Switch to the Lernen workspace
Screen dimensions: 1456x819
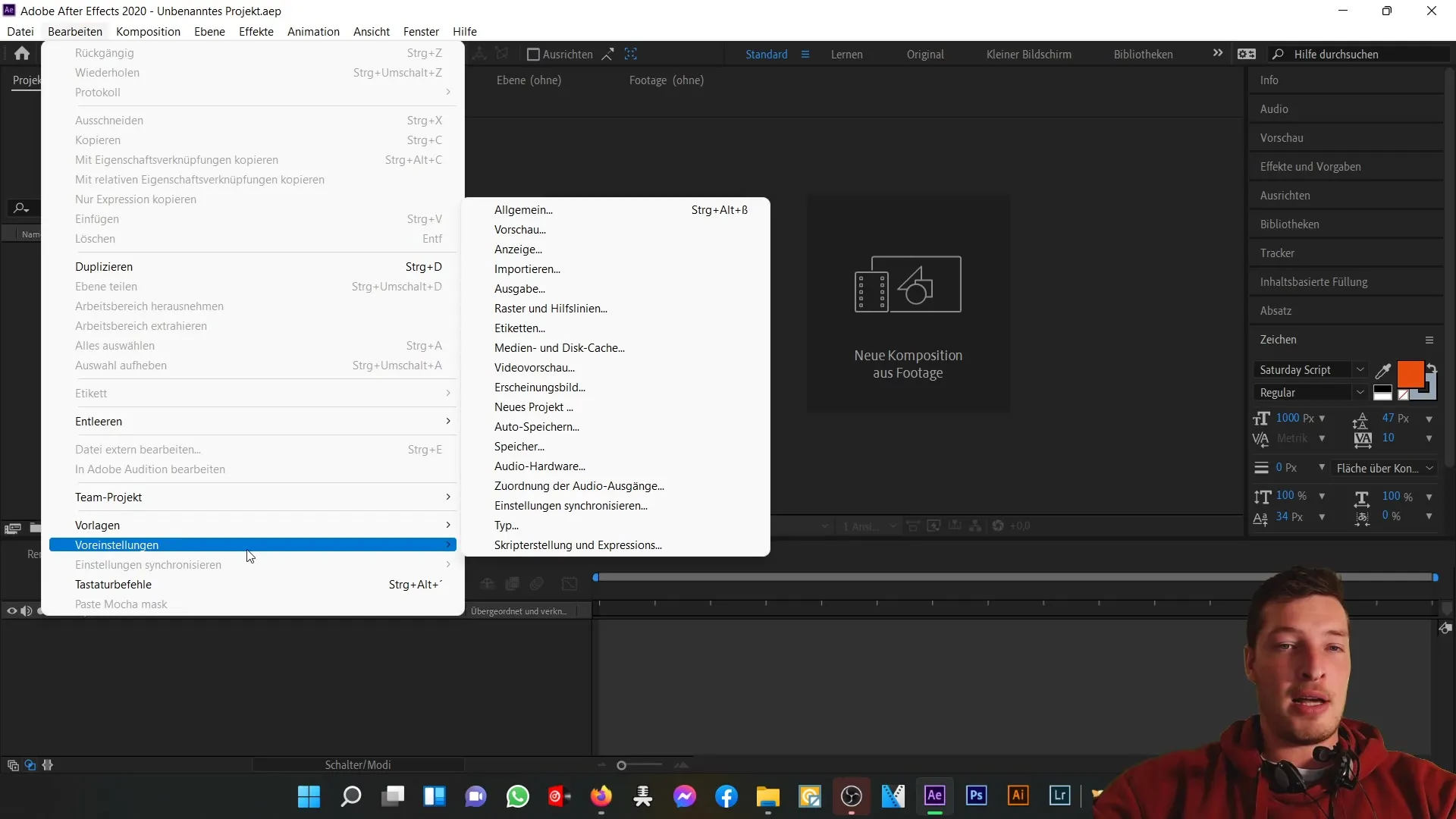[x=846, y=55]
